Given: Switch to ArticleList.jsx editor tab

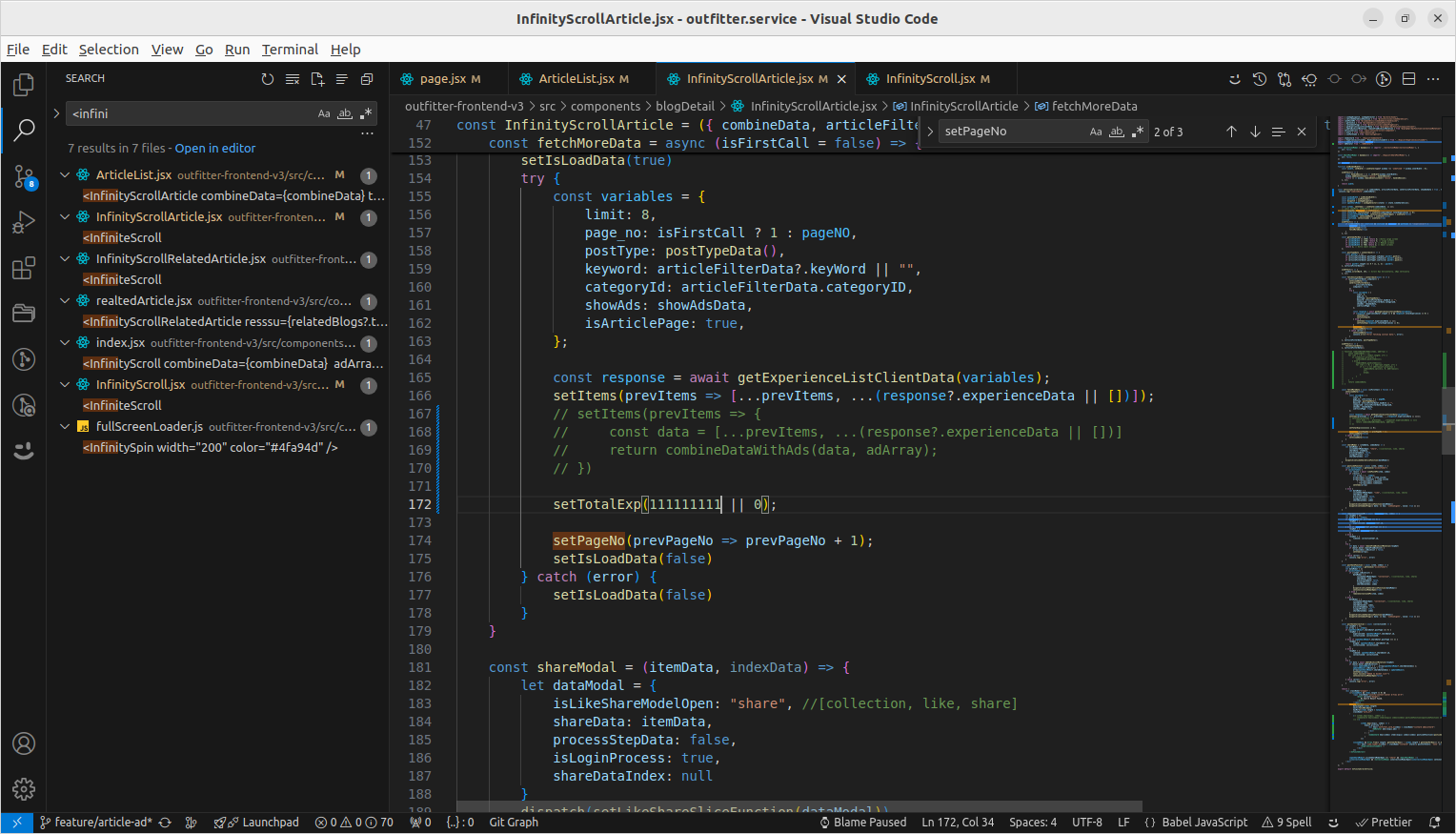Looking at the screenshot, I should coord(576,79).
